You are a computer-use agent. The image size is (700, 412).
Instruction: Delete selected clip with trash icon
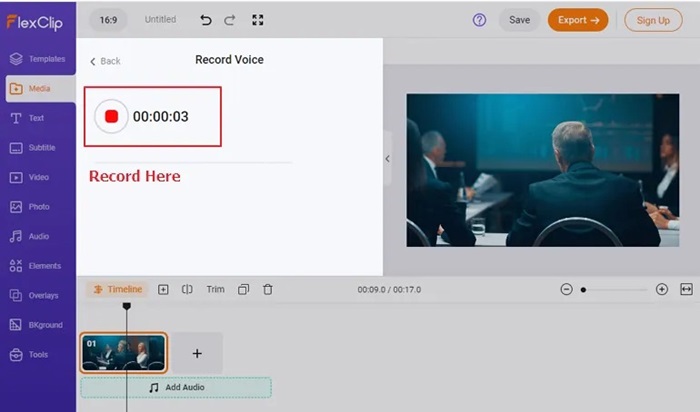(268, 289)
